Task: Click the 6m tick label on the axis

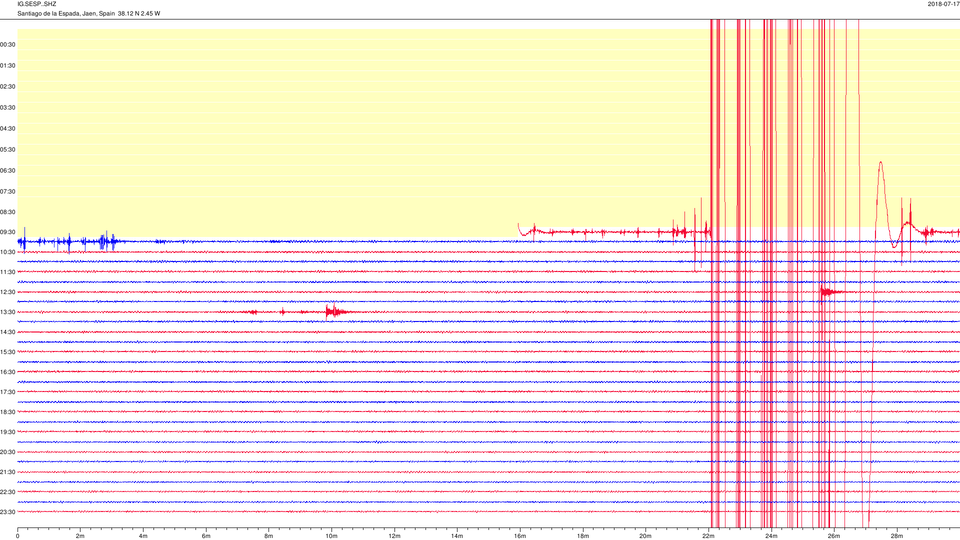Action: click(x=206, y=536)
